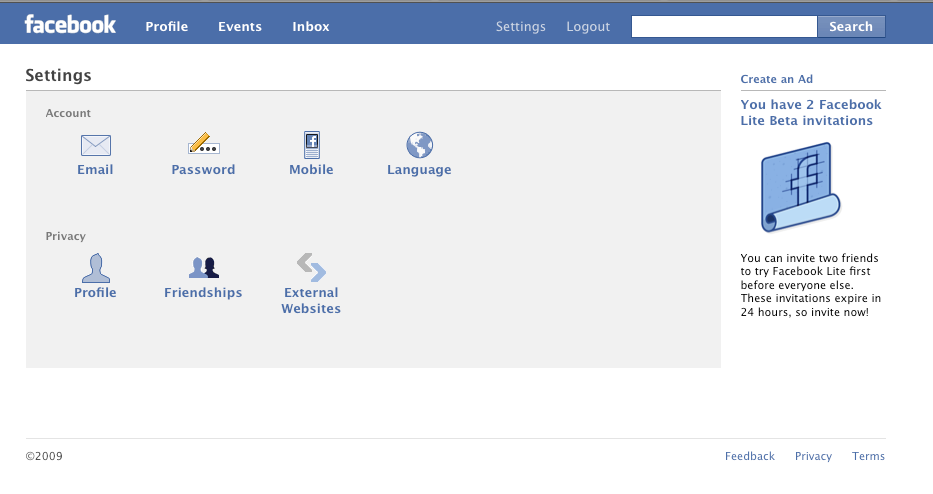
Task: Click the Profile silhouette icon under Privacy
Action: pyautogui.click(x=96, y=268)
